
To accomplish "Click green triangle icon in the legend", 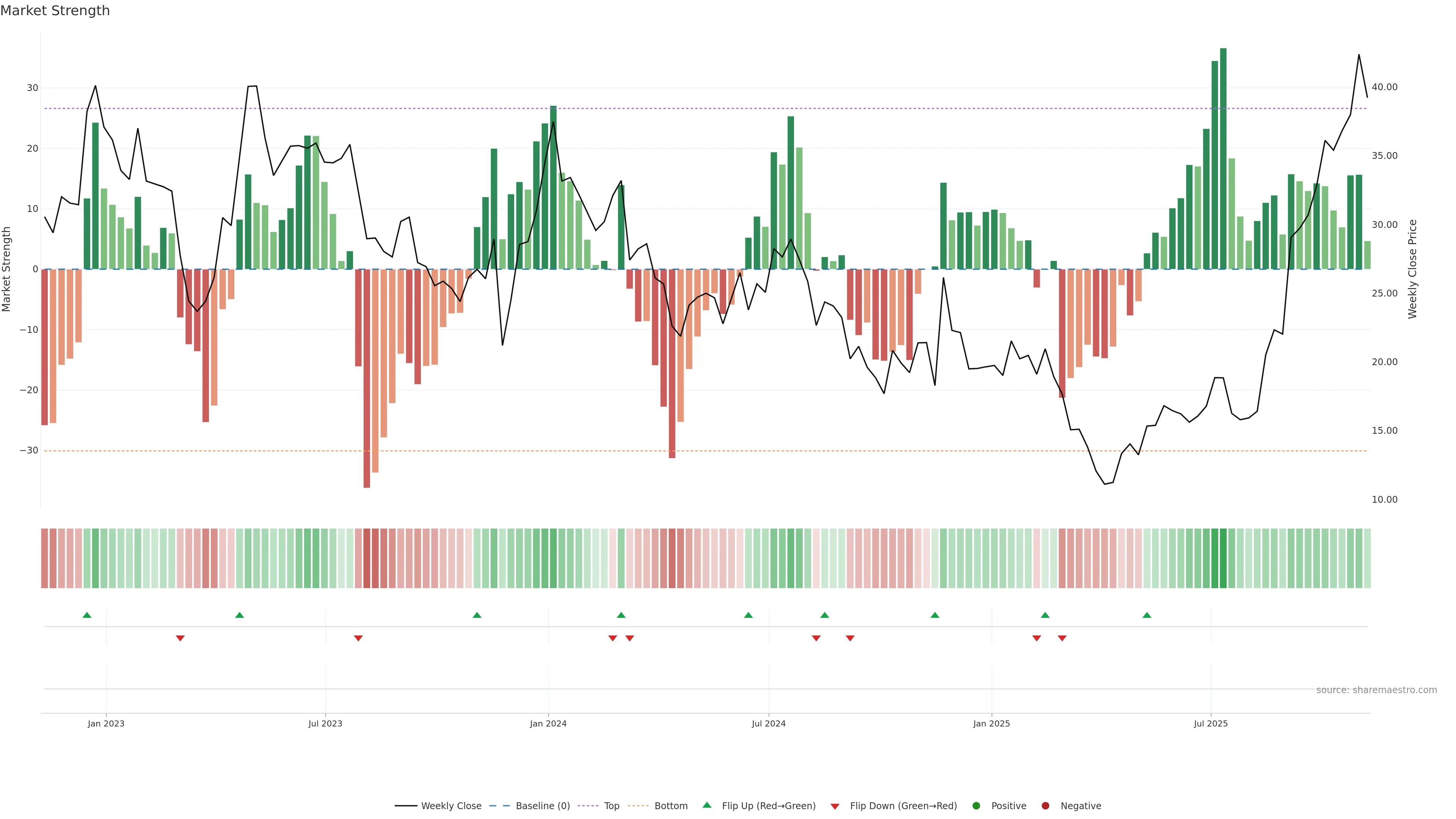I will pos(706,805).
